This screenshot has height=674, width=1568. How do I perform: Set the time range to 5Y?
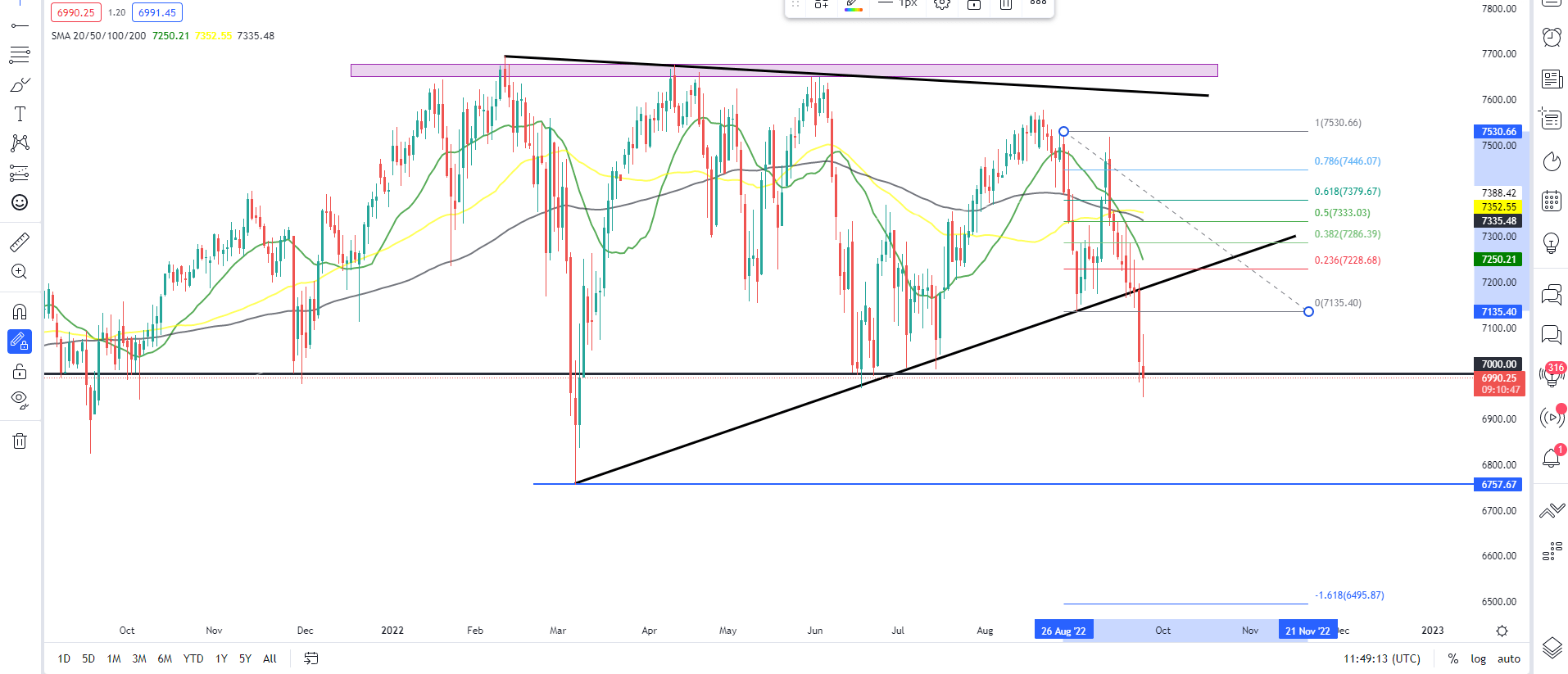pyautogui.click(x=245, y=658)
